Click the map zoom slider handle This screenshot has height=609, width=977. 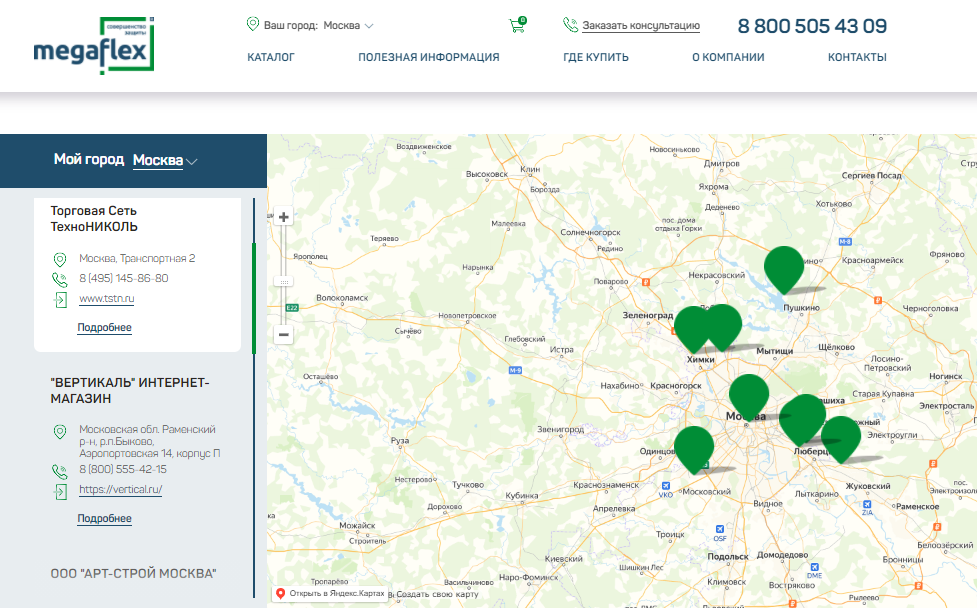284,282
